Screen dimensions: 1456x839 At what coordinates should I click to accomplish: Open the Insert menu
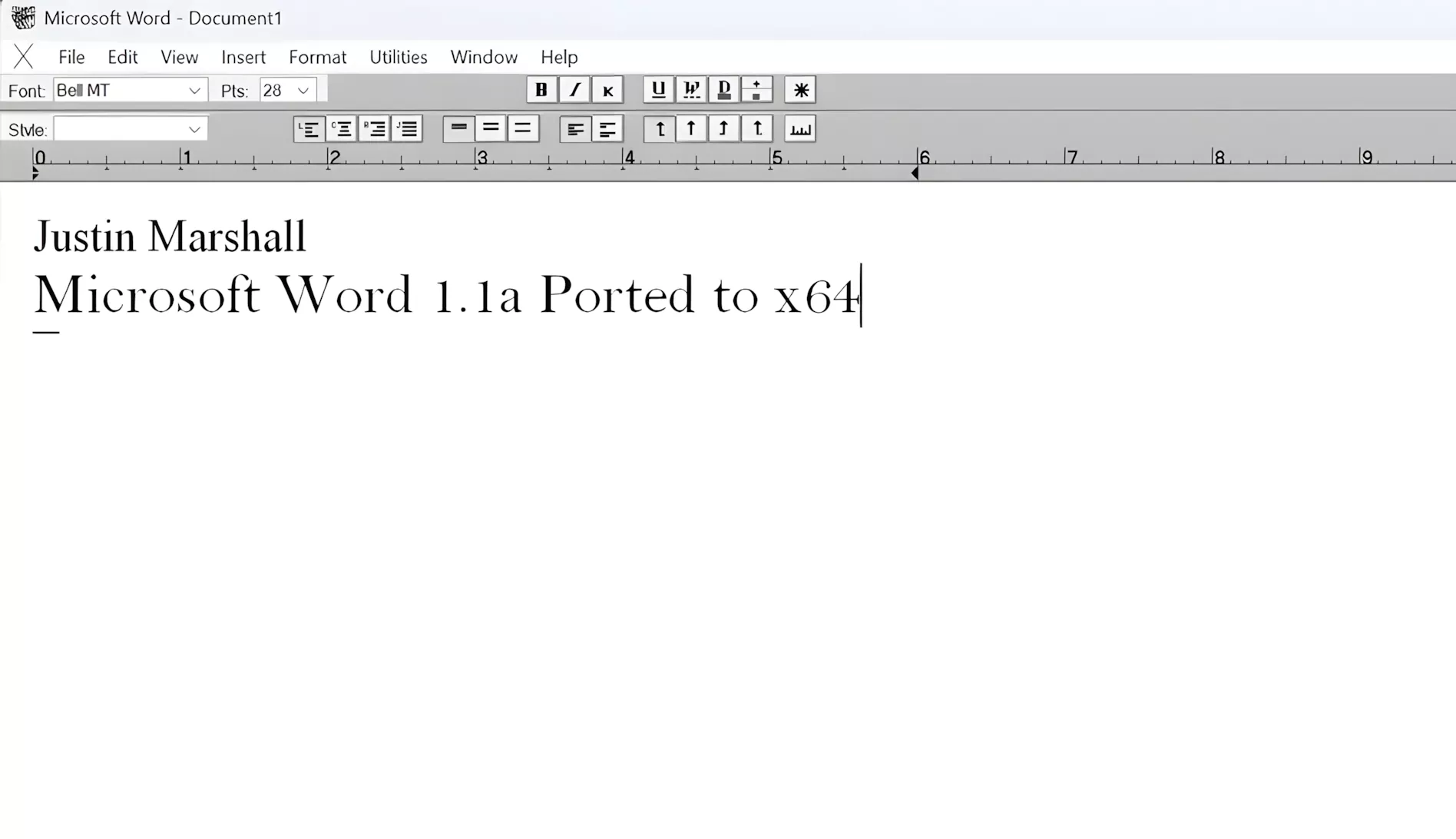point(243,57)
